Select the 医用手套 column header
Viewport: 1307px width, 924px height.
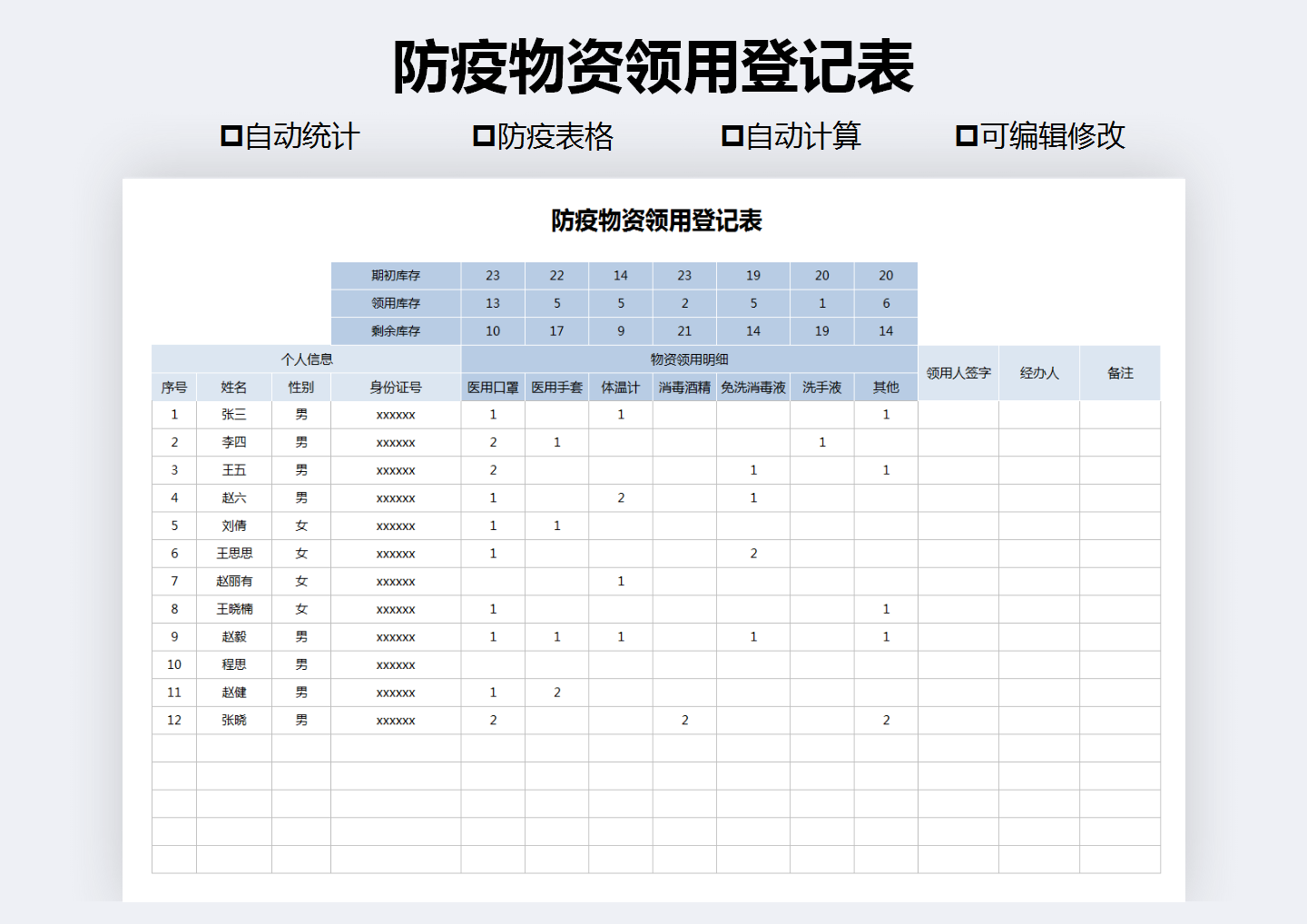tap(555, 387)
